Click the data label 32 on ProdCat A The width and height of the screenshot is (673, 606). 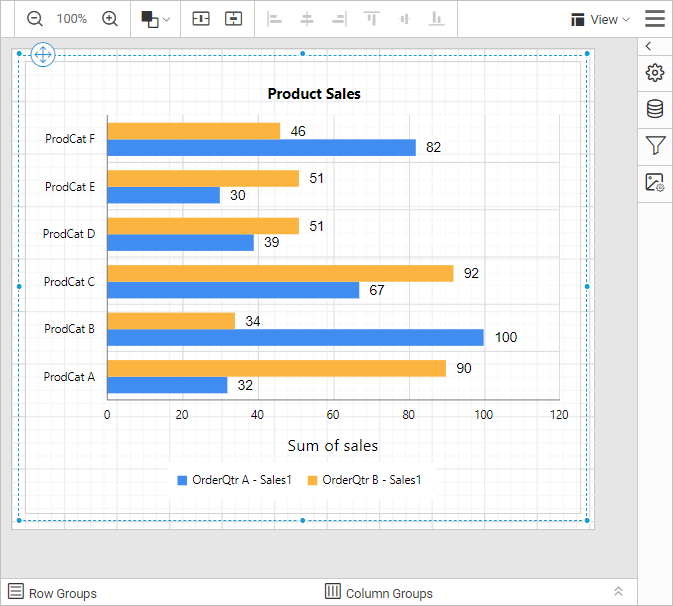[245, 385]
